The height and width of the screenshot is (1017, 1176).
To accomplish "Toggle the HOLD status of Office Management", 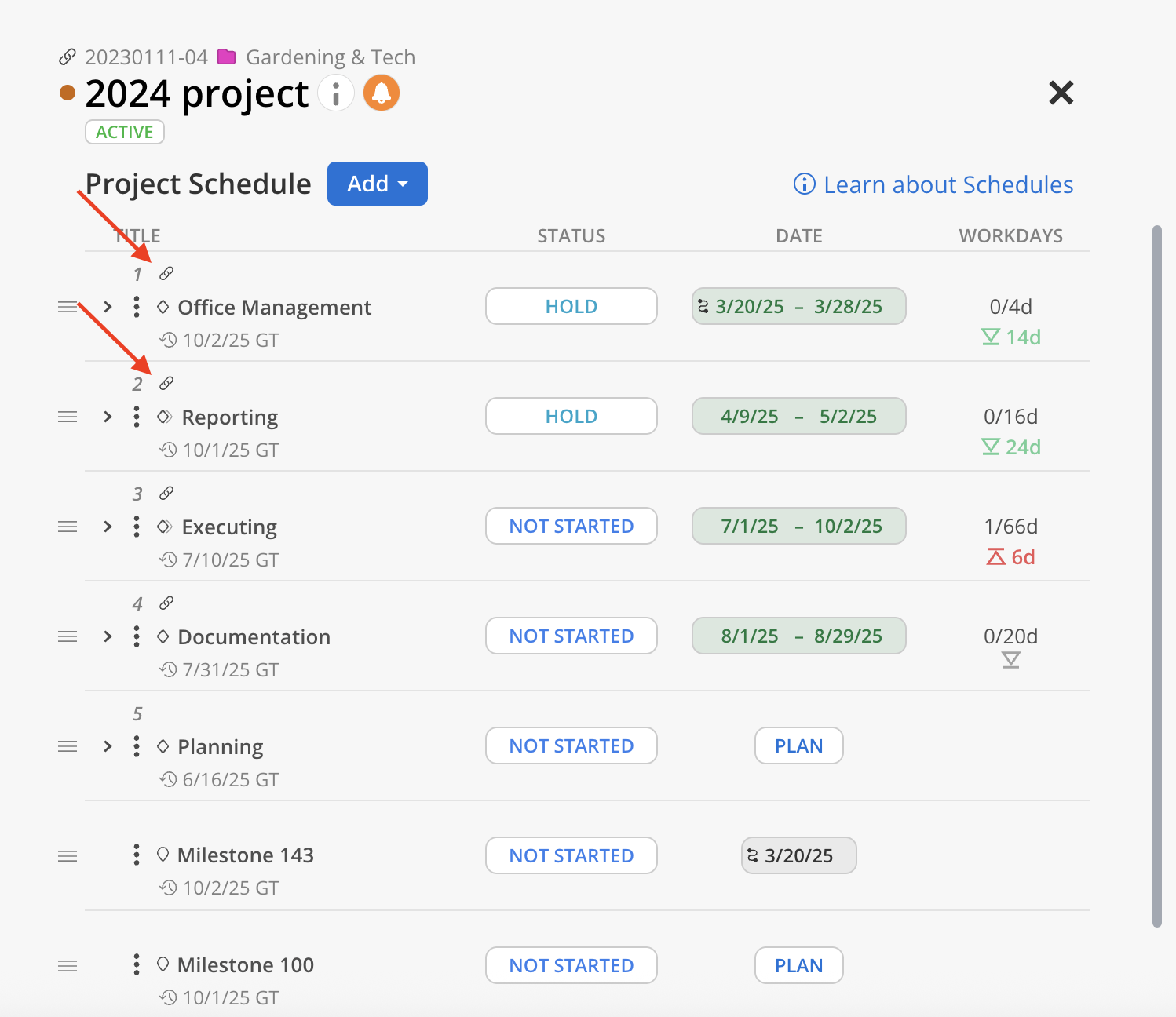I will tap(571, 306).
